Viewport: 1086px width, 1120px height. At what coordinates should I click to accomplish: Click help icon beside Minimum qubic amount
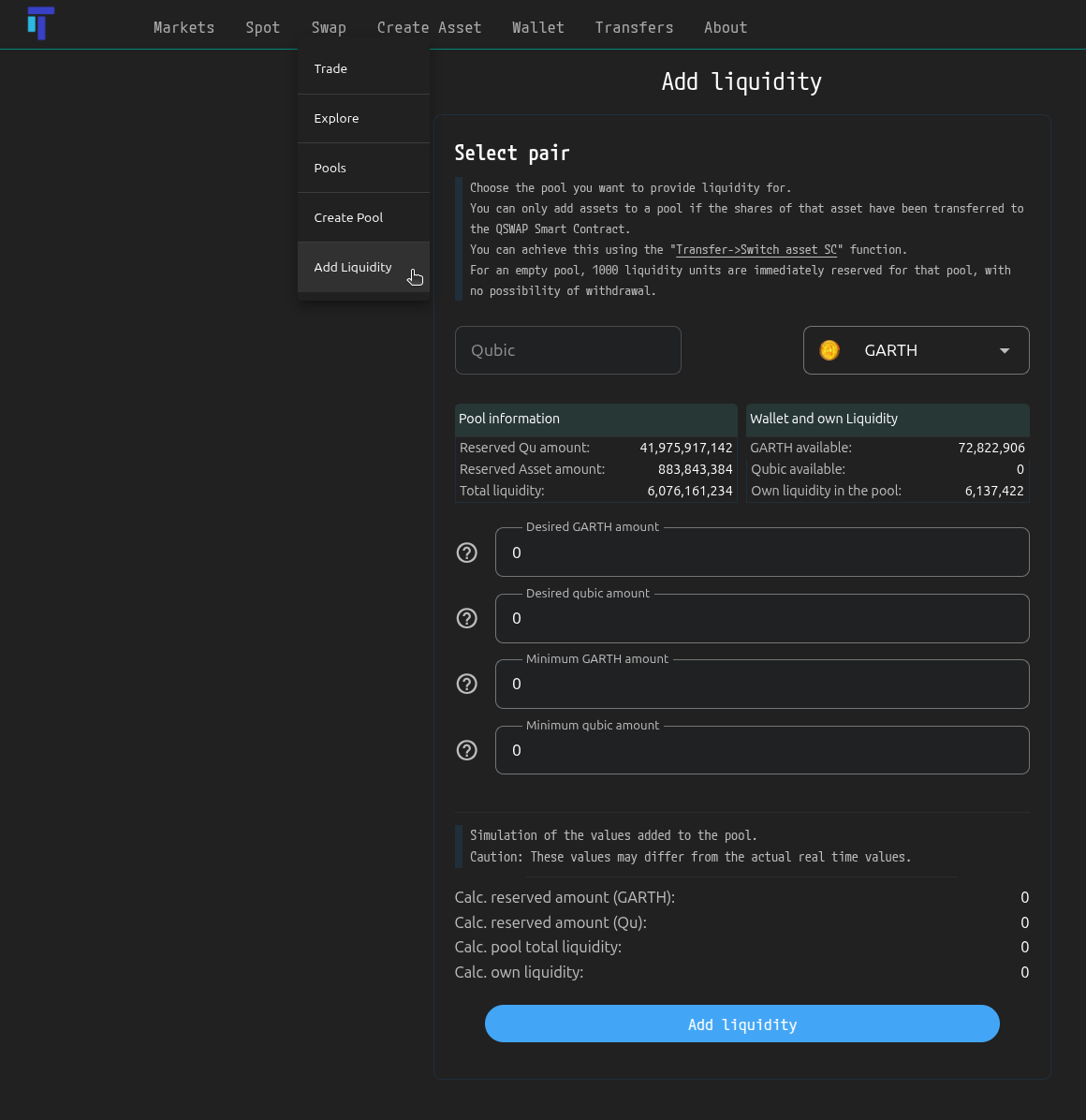click(x=466, y=750)
